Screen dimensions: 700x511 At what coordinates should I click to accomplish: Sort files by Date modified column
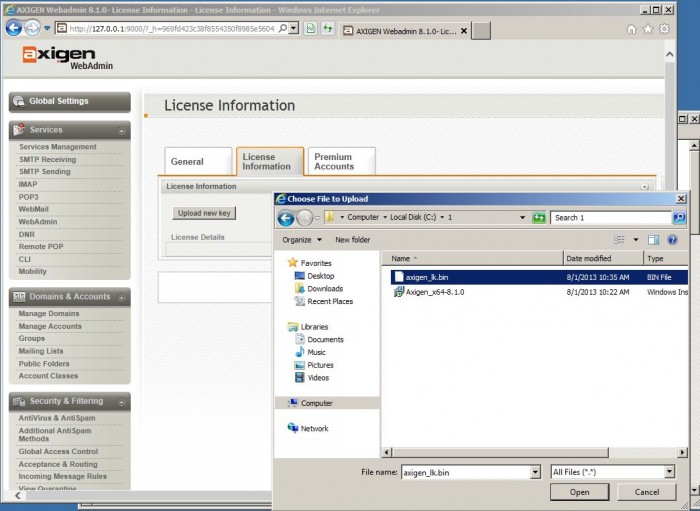click(604, 258)
